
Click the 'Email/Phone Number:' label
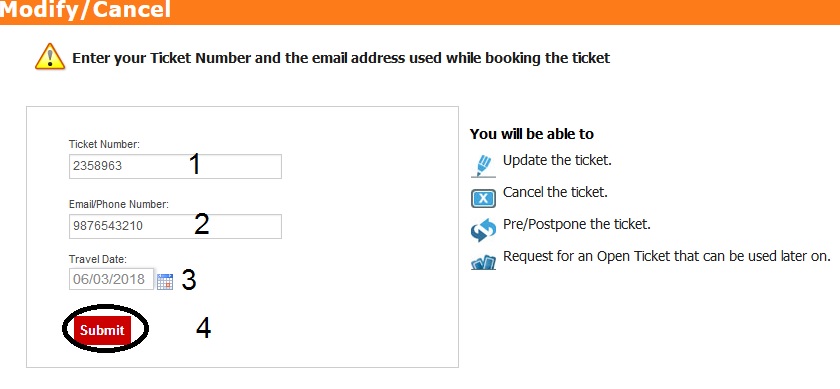click(x=119, y=204)
